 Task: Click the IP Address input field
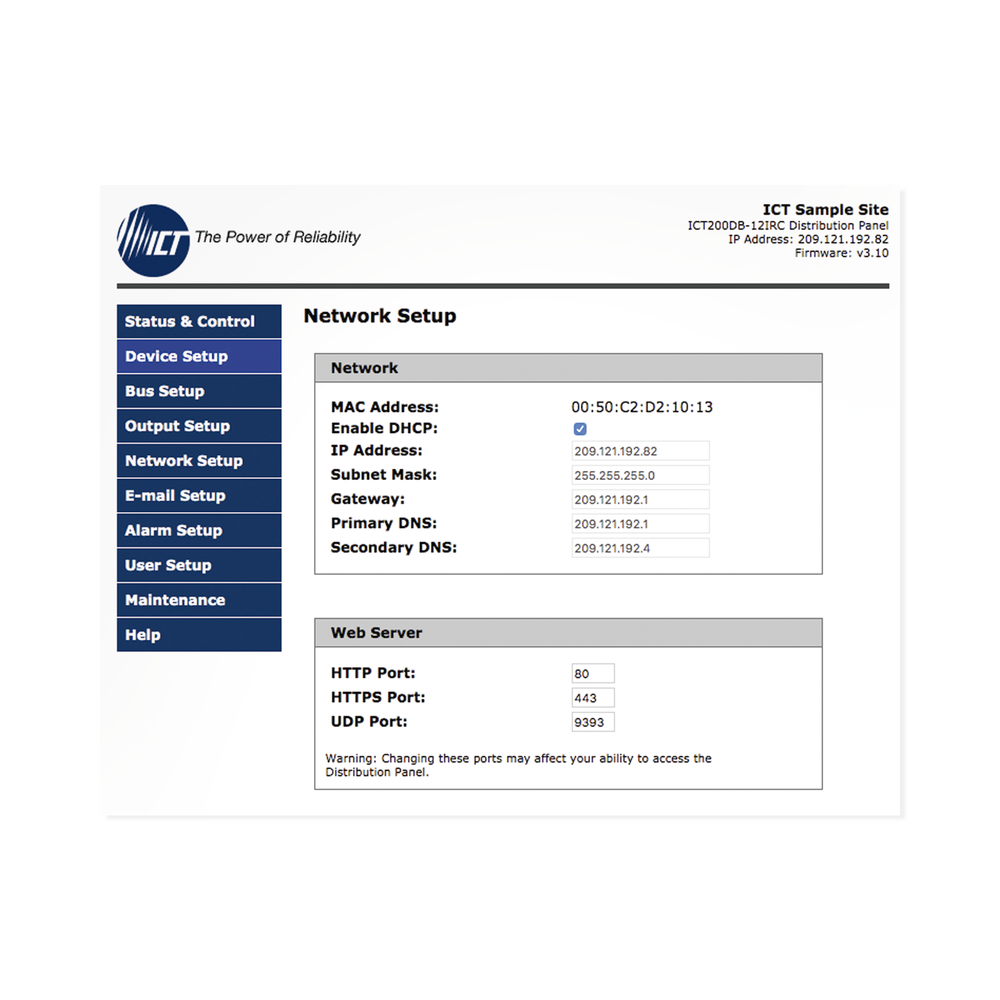[640, 452]
